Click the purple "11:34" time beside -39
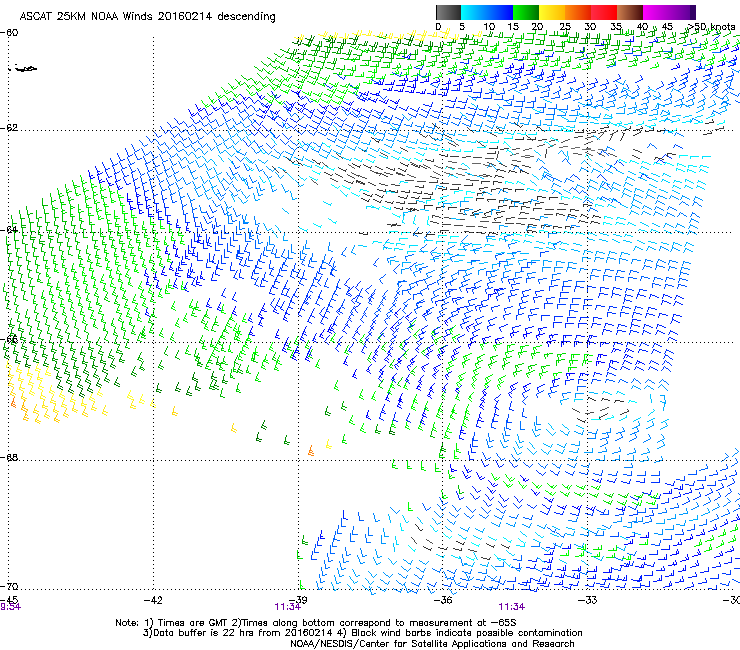 point(287,607)
